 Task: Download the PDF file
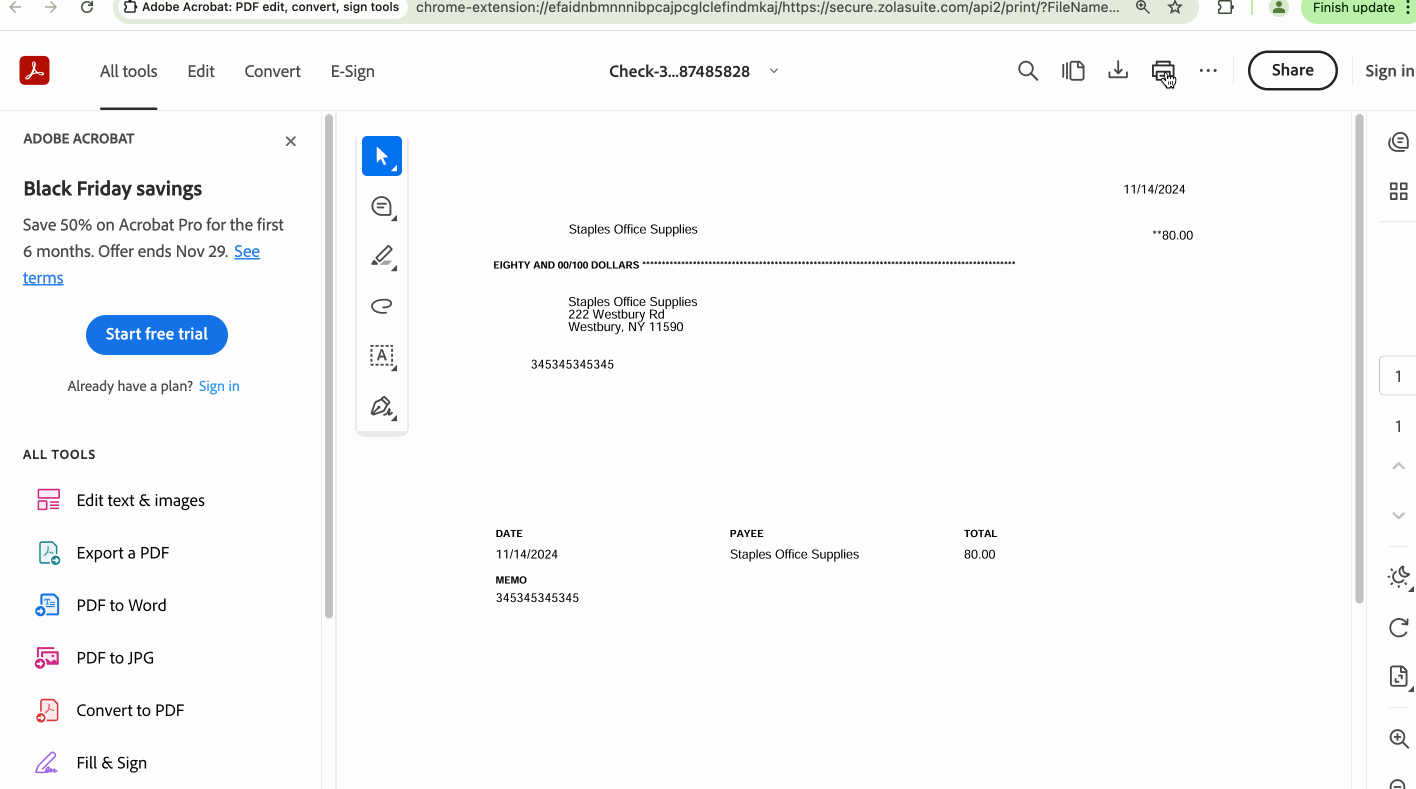(x=1118, y=71)
